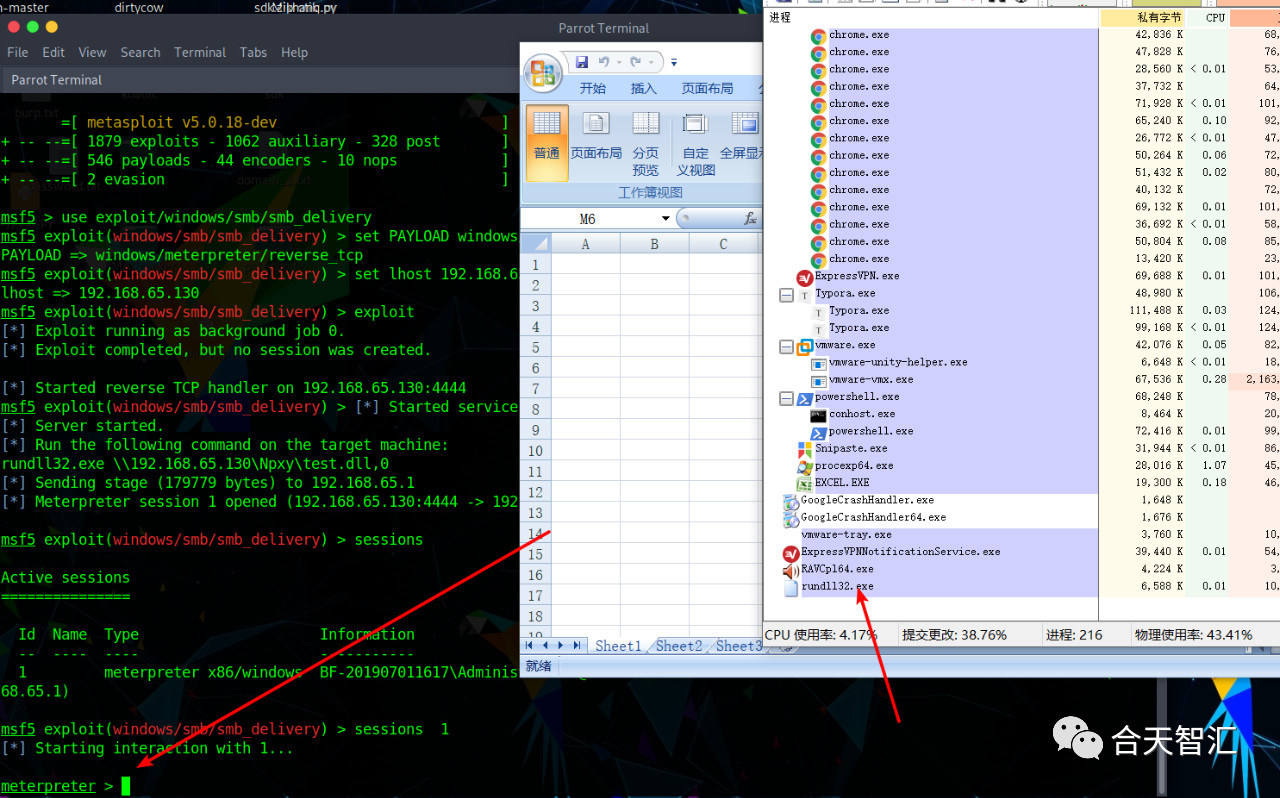Select column A header in Excel
This screenshot has height=798, width=1280.
[585, 244]
